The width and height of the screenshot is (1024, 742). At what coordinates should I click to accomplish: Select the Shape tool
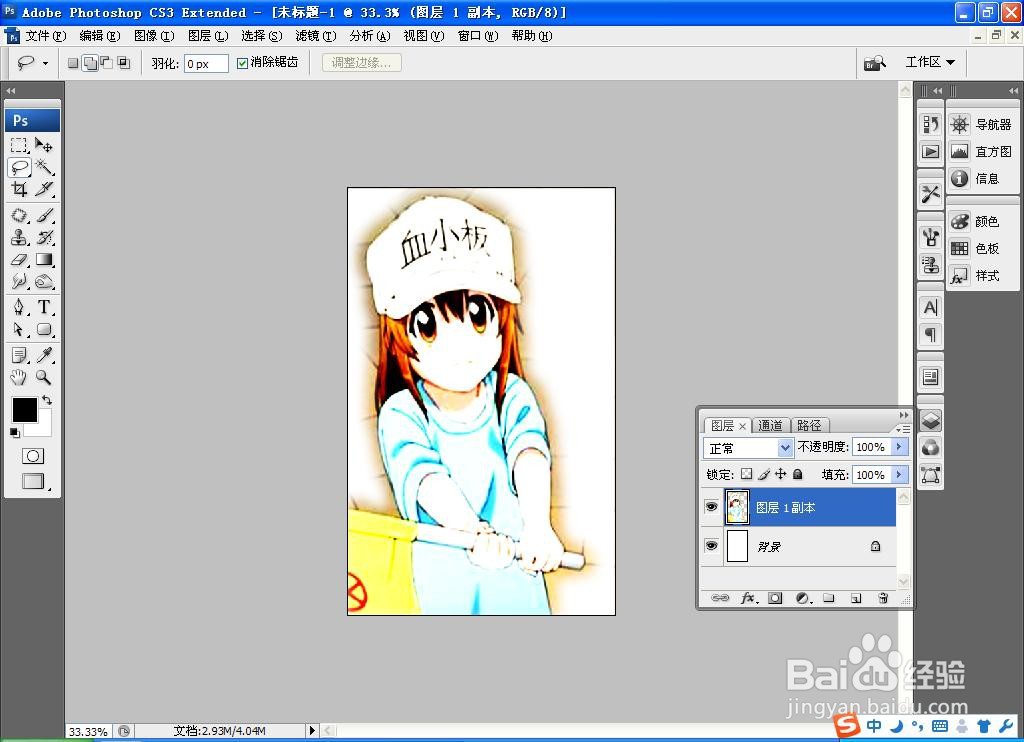(44, 329)
